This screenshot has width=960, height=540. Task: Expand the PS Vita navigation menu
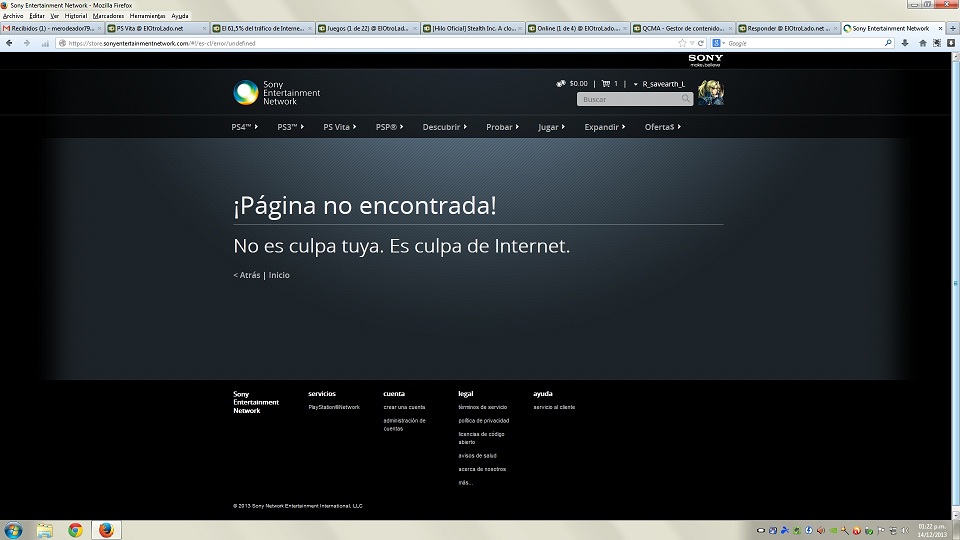(339, 127)
